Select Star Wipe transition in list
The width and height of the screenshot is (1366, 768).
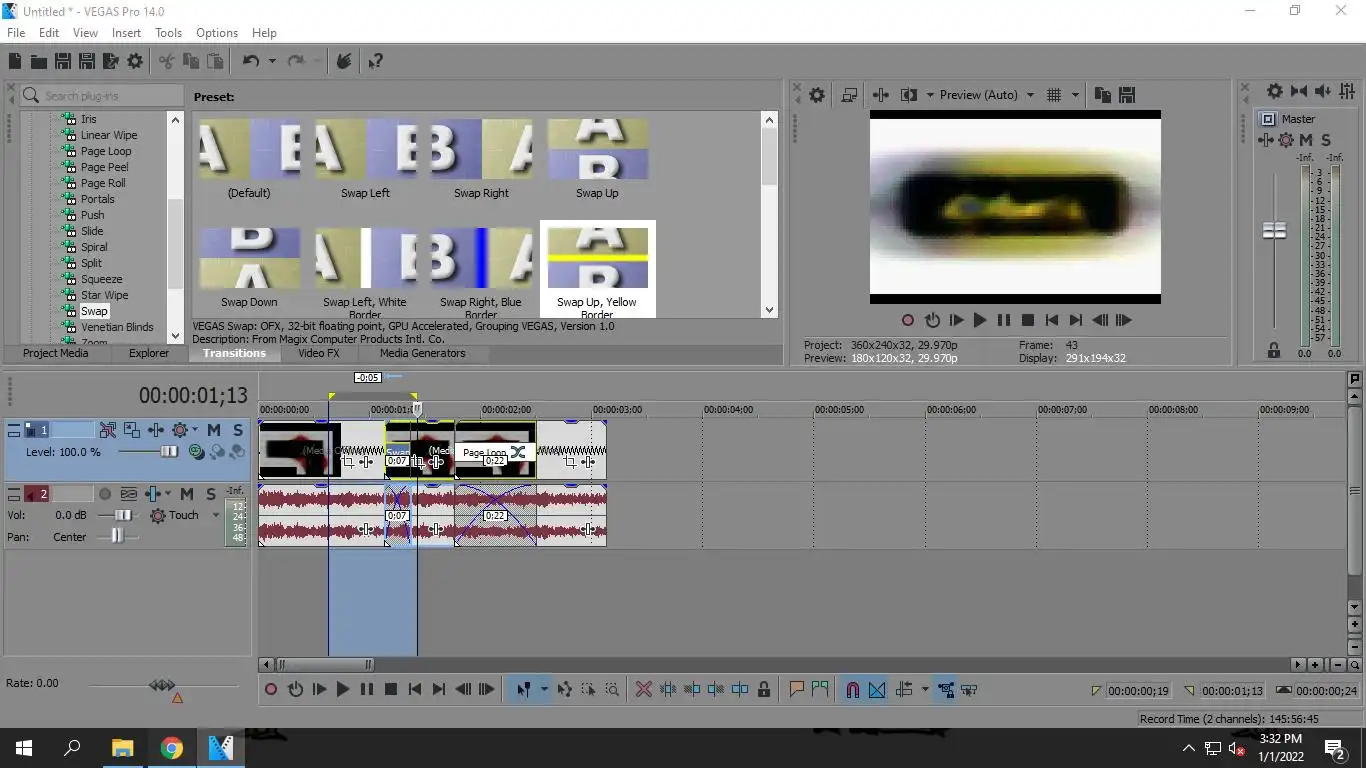pos(104,295)
